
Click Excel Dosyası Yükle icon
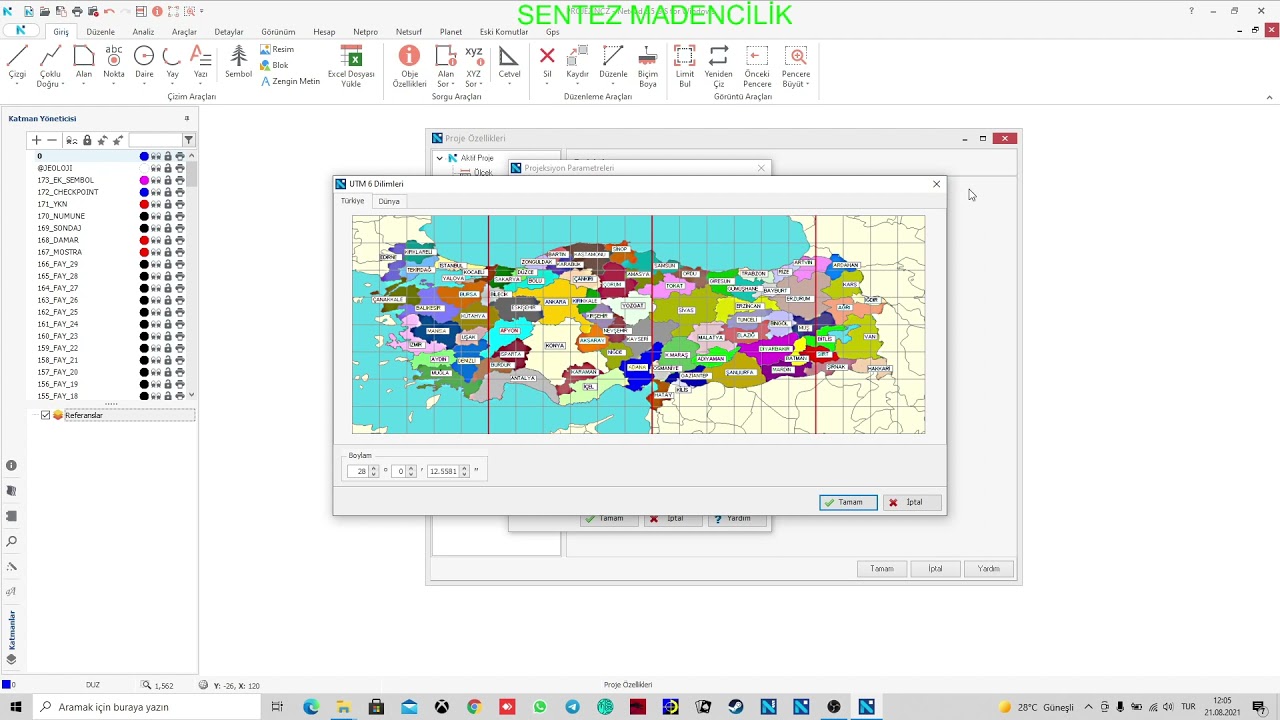point(351,57)
